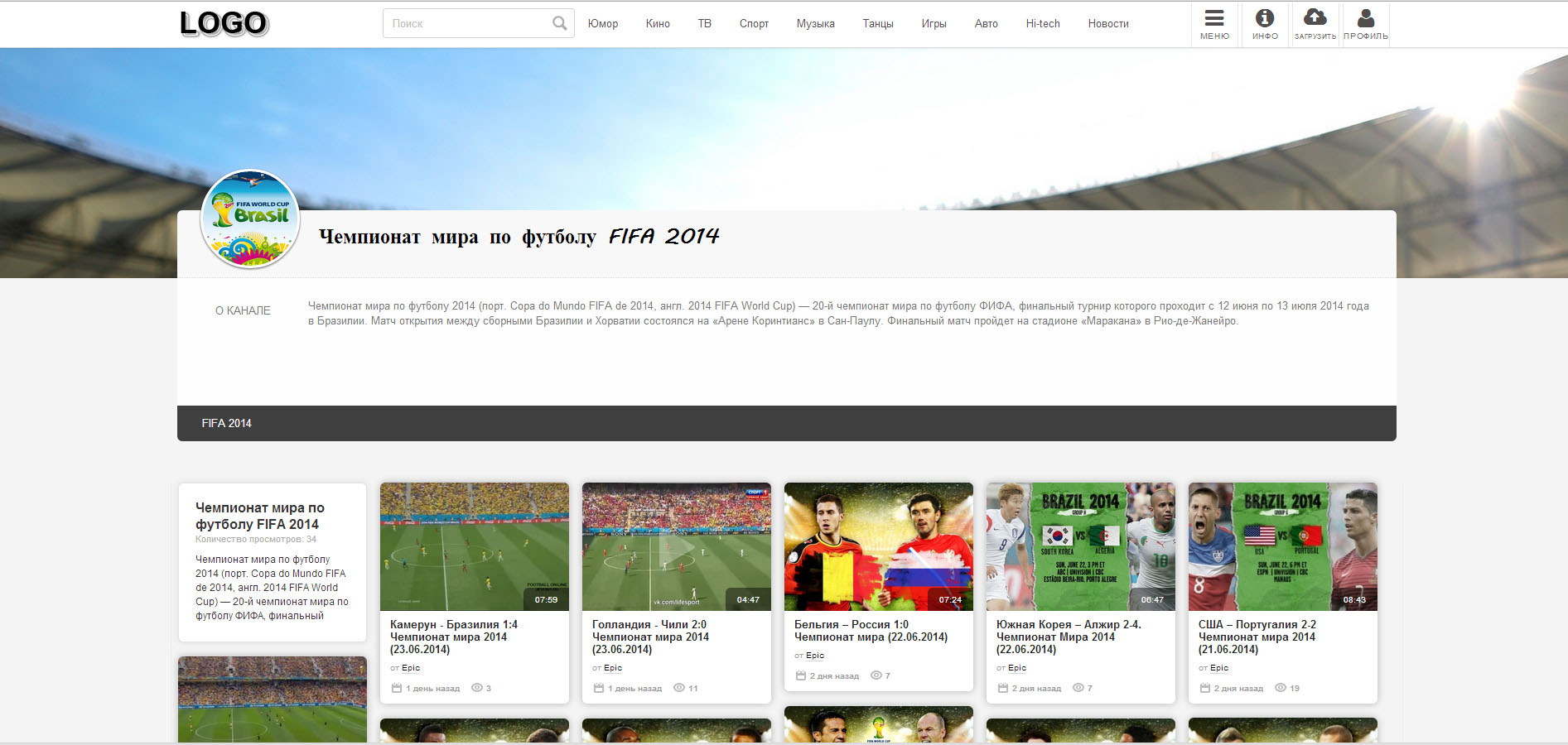The height and width of the screenshot is (745, 1568).
Task: Click views eye icon under Бельгия – Россия video
Action: pos(876,675)
